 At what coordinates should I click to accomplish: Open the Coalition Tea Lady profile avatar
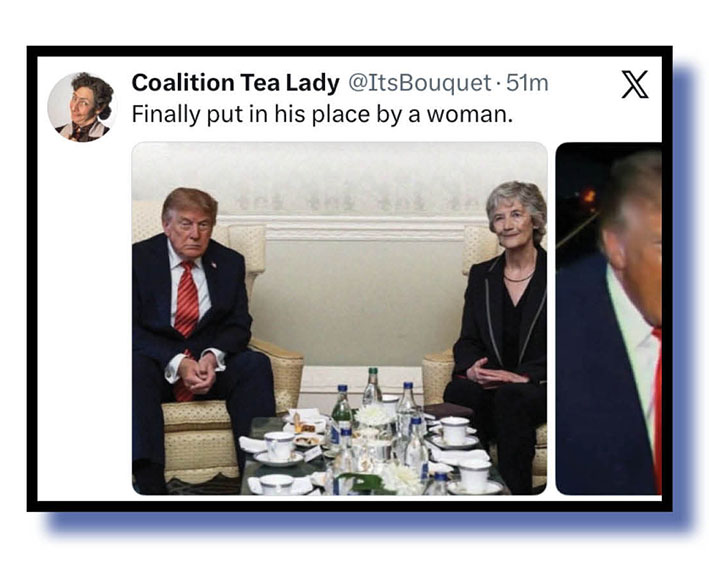tap(82, 107)
